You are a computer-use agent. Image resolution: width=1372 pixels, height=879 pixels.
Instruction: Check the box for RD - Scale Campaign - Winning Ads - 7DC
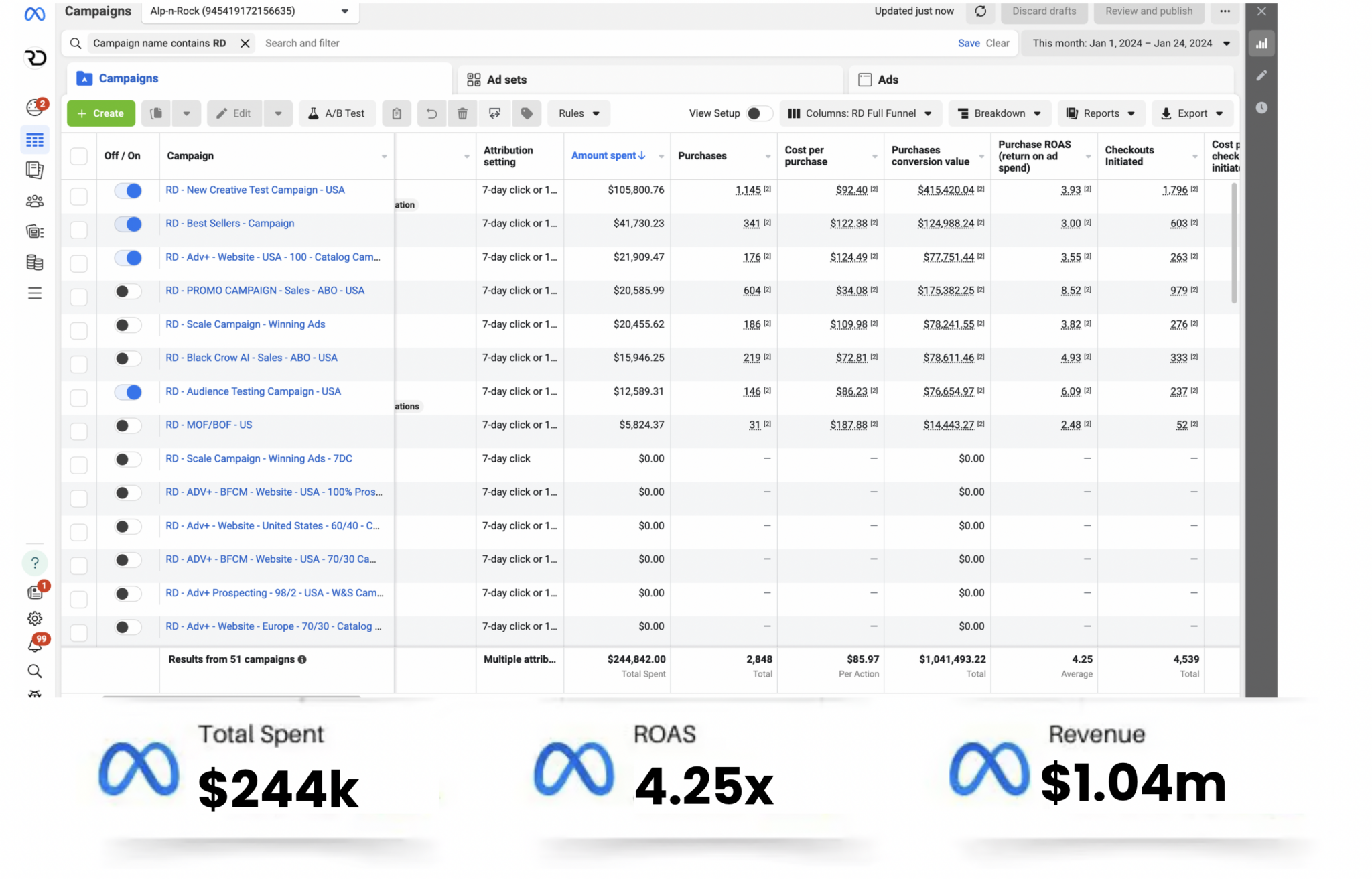[78, 464]
